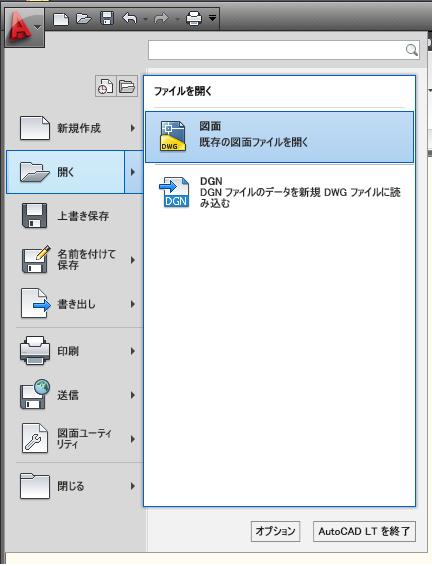432x566 pixels.
Task: Click the DWG file icon
Action: click(x=173, y=136)
